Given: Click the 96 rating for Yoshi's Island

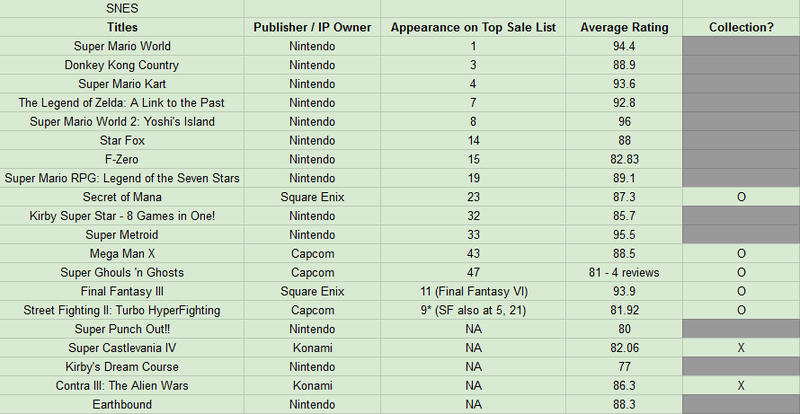Looking at the screenshot, I should tap(624, 121).
